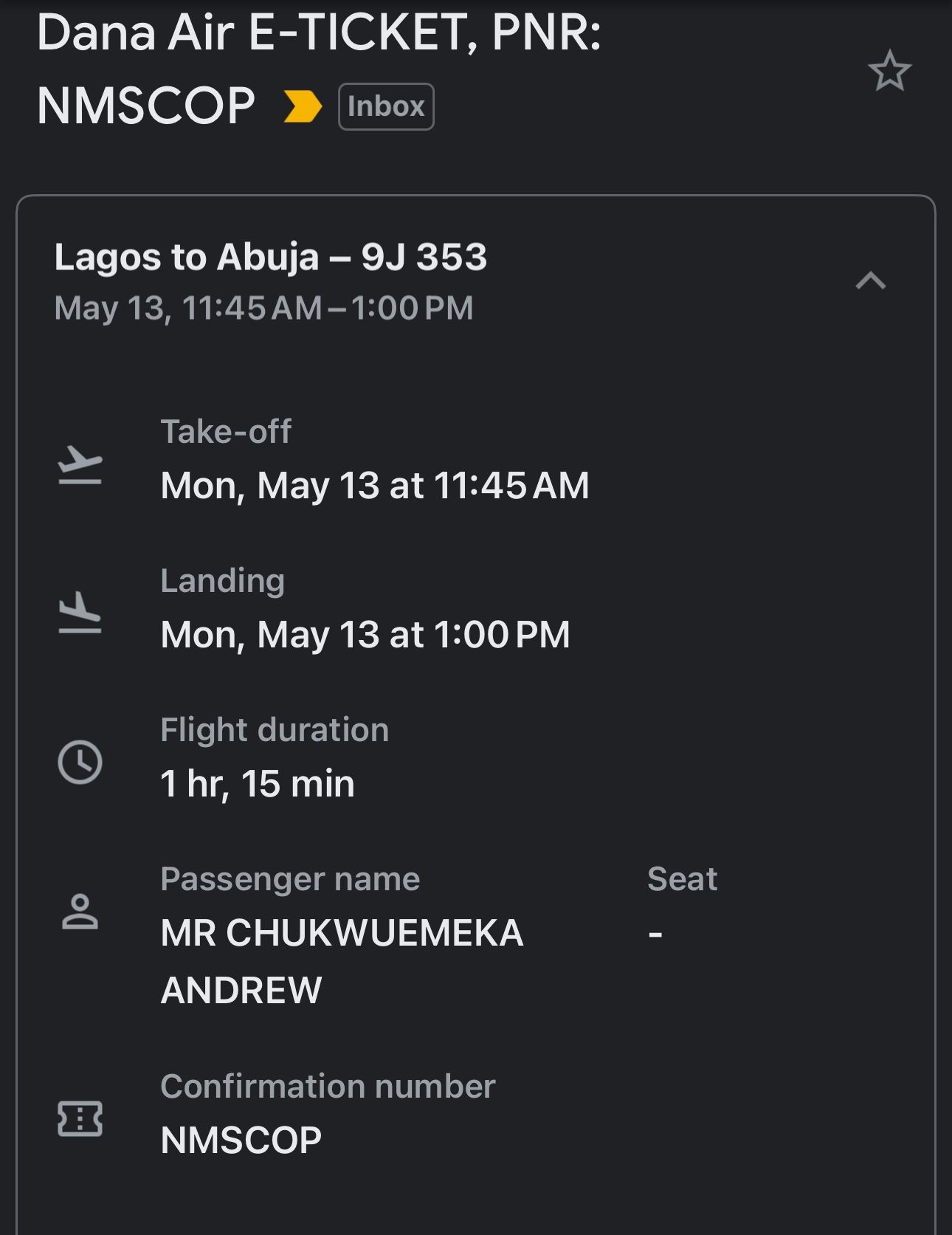This screenshot has width=952, height=1235.
Task: Select passenger name MR CHUKWUEMEKA ANDREW
Action: (342, 961)
